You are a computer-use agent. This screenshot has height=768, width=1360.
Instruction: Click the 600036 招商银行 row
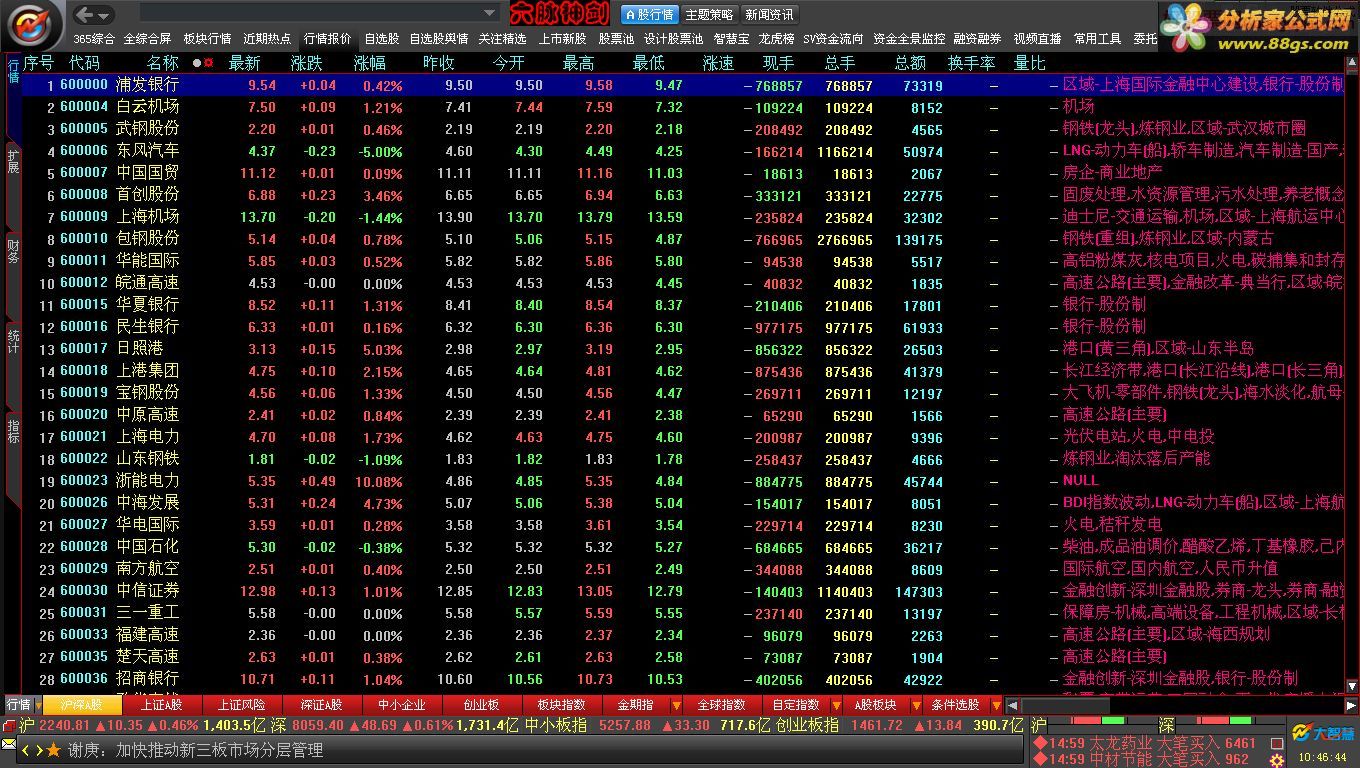(683, 679)
